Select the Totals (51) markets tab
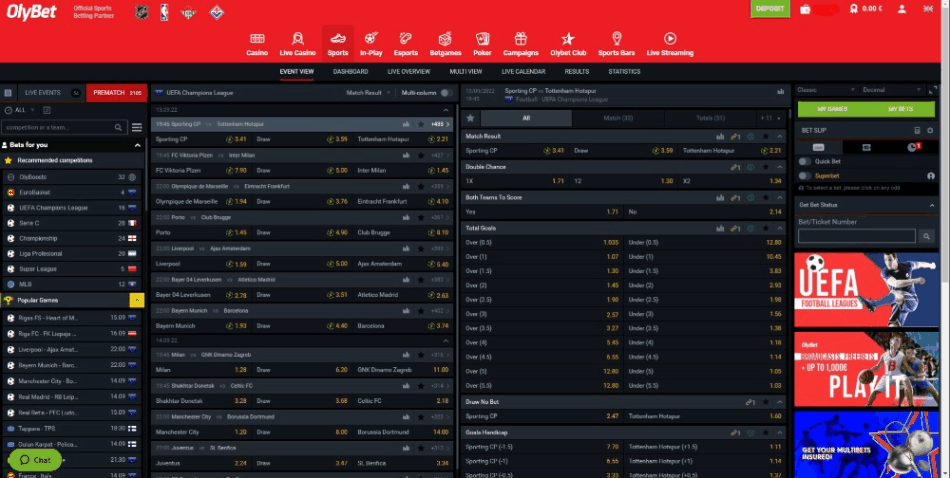The image size is (950, 478). pyautogui.click(x=711, y=118)
